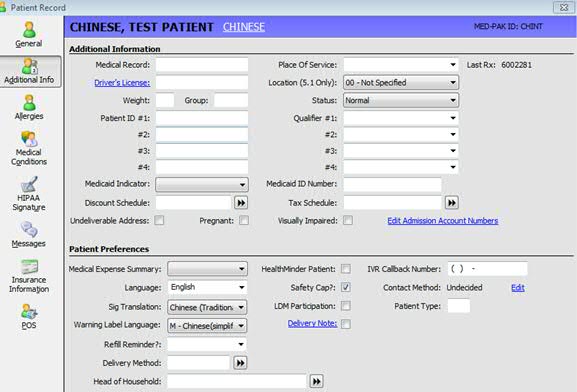The width and height of the screenshot is (577, 392).
Task: Open the Language dropdown set to English
Action: pyautogui.click(x=207, y=287)
